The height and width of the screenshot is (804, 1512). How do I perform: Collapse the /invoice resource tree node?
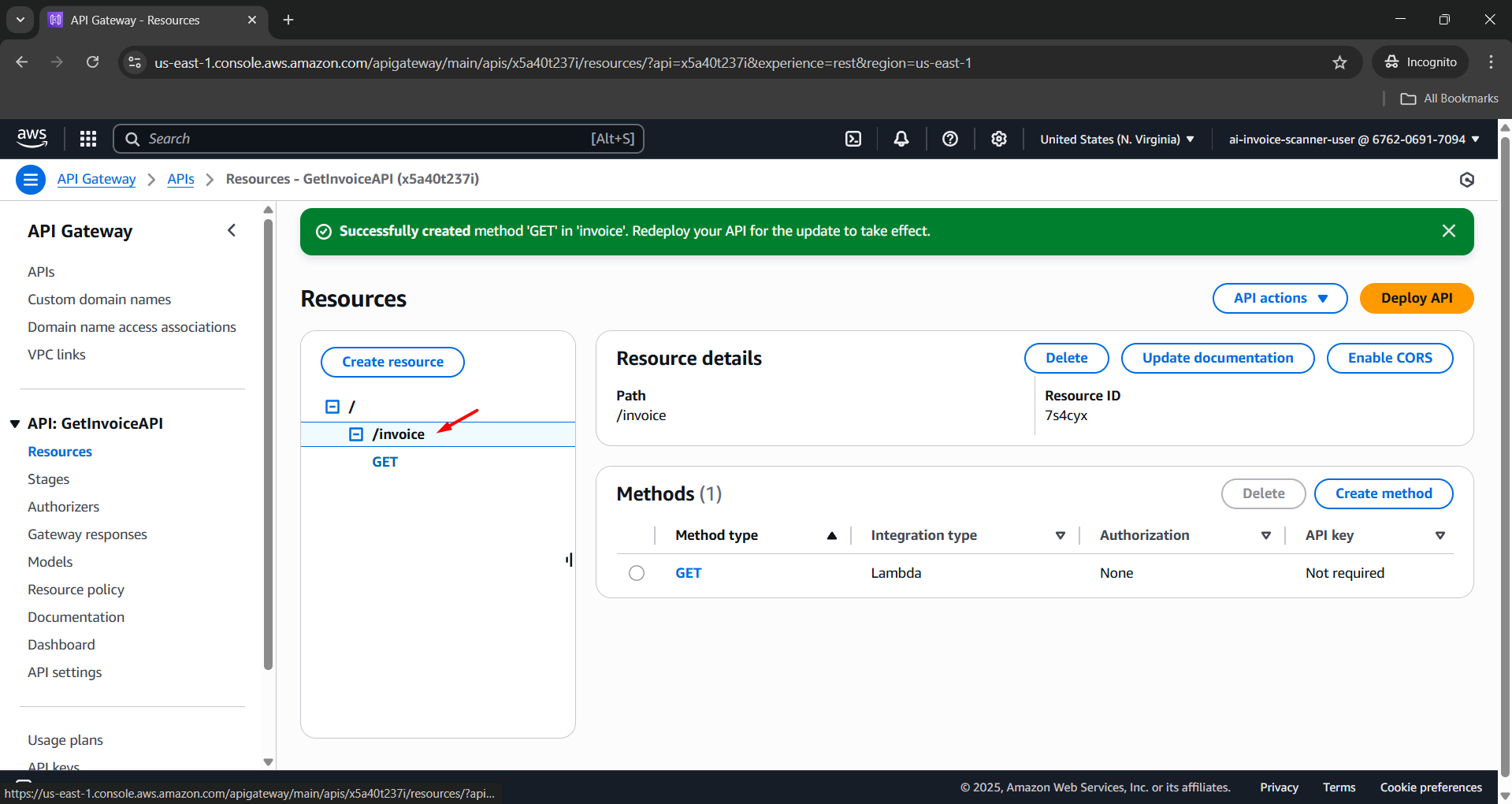[356, 434]
